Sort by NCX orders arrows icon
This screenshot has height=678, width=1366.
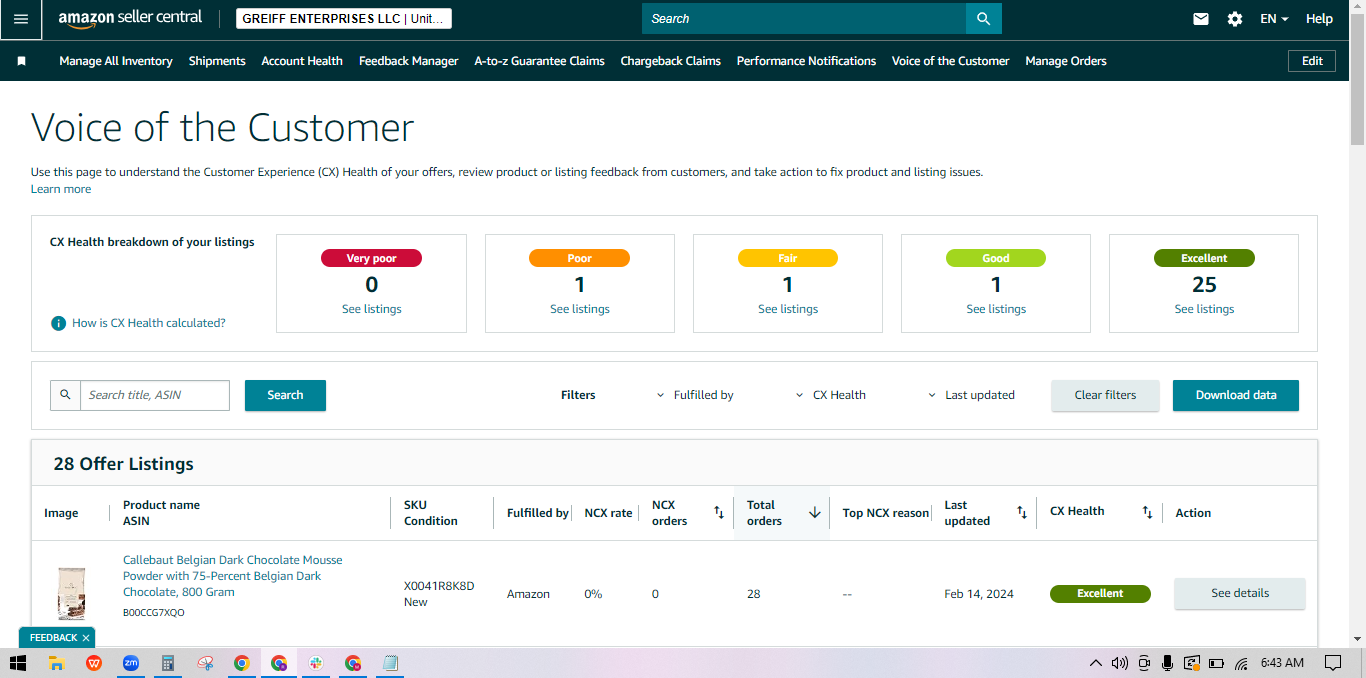point(718,513)
